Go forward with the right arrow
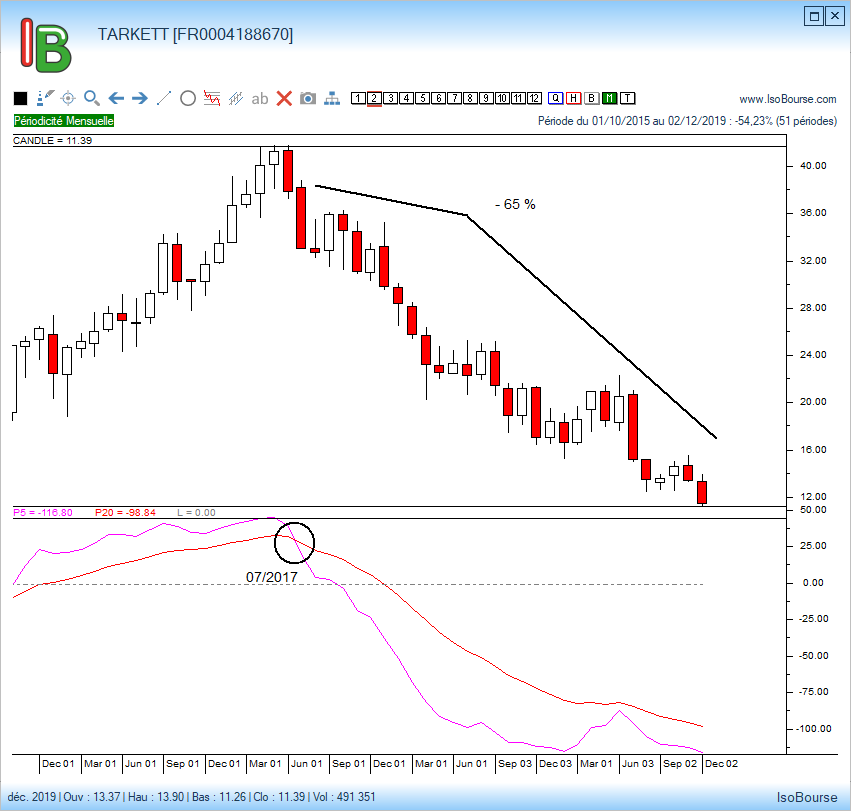851x811 pixels. tap(140, 98)
